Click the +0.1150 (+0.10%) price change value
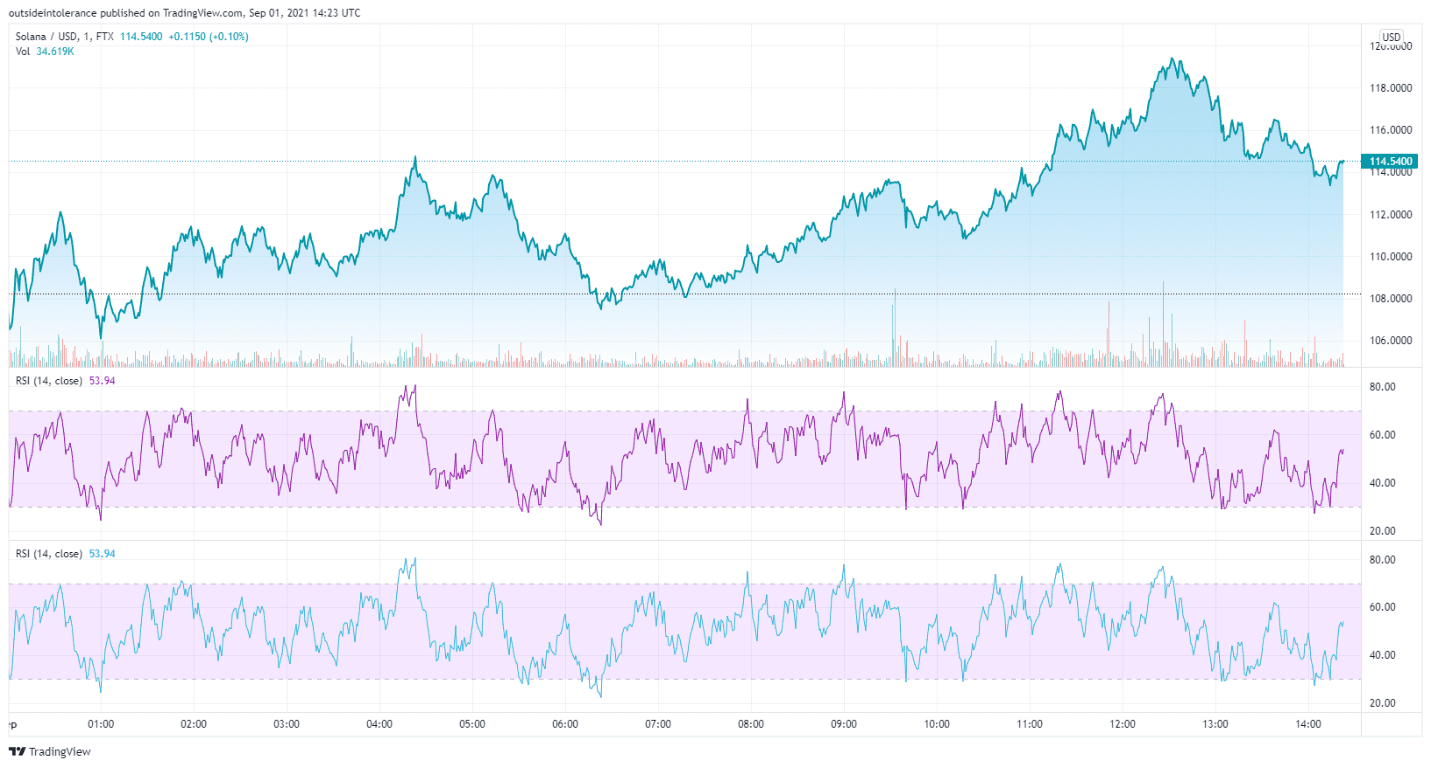The width and height of the screenshot is (1431, 767). 207,37
